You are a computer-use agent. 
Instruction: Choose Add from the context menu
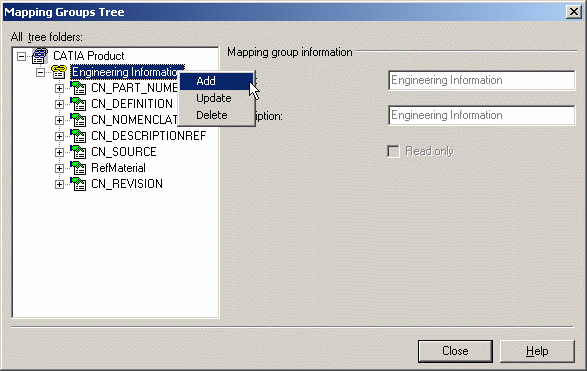pyautogui.click(x=216, y=81)
